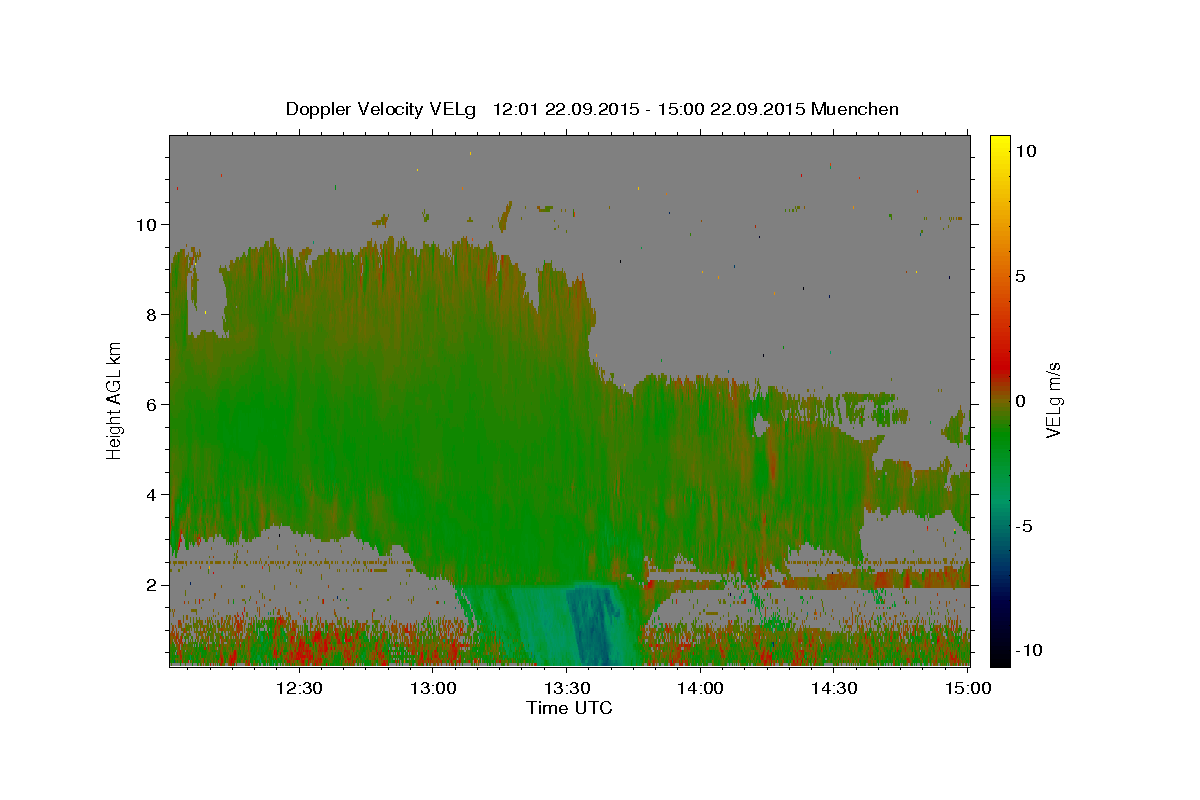
Task: Click the 14:30 time tick label
Action: coord(835,688)
